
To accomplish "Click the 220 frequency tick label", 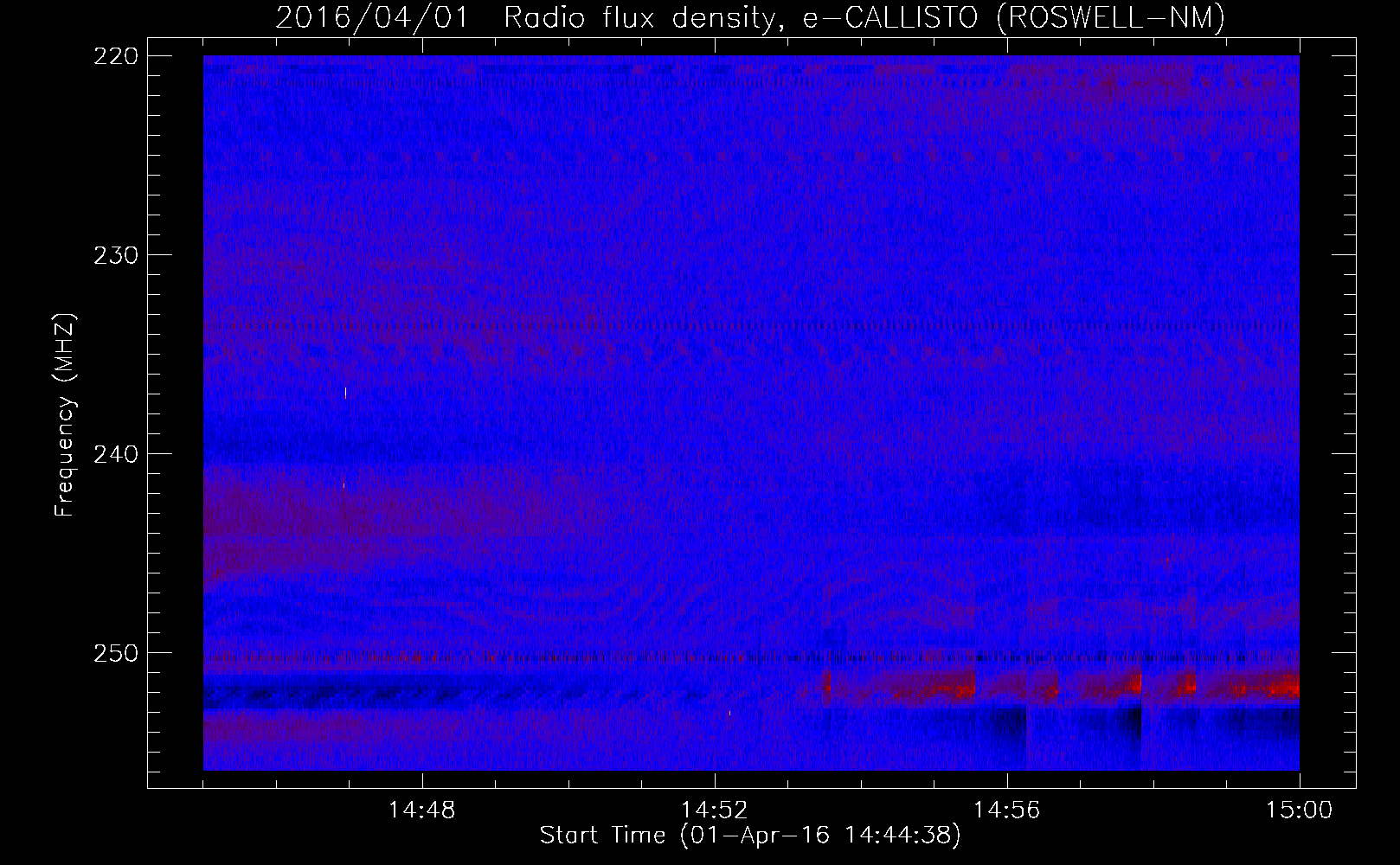I will (115, 55).
